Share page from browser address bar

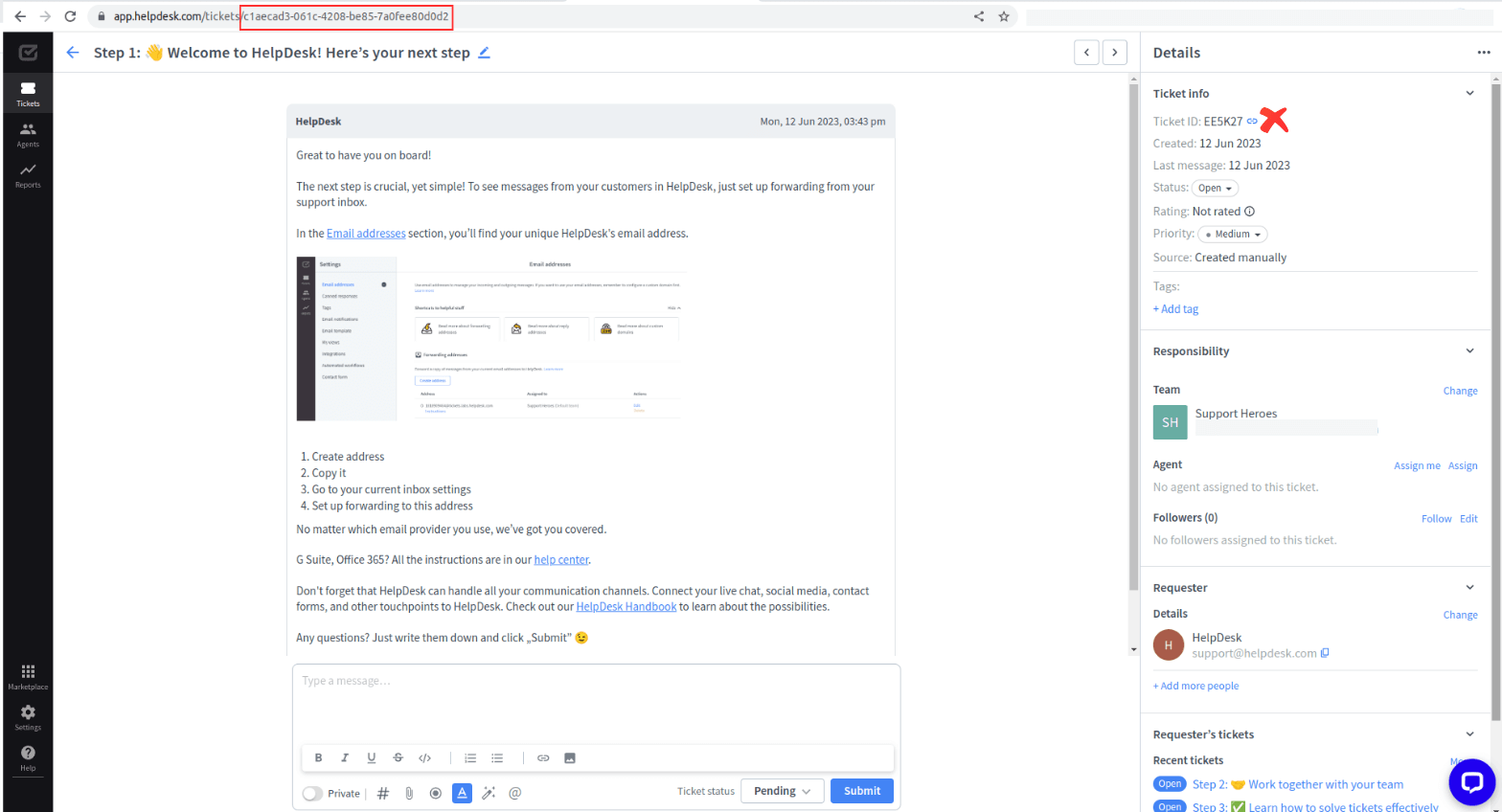click(979, 16)
